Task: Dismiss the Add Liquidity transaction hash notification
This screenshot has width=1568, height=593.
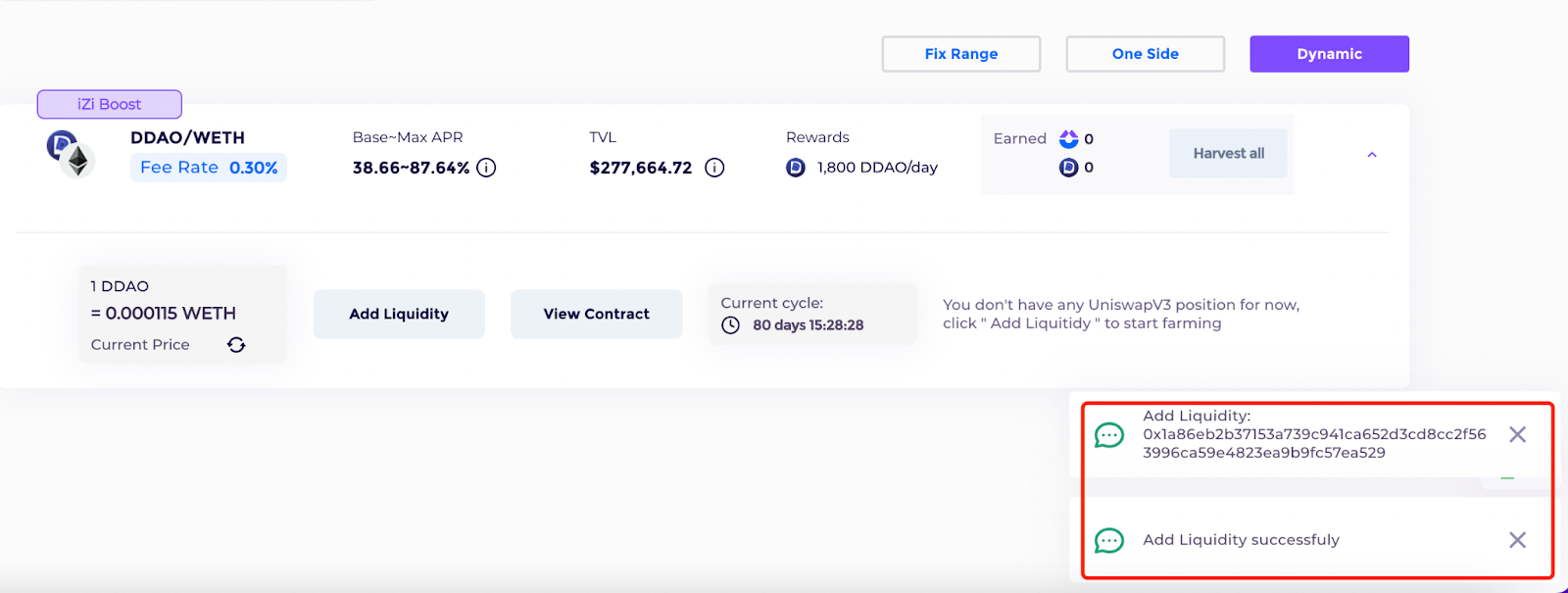Action: [x=1517, y=434]
